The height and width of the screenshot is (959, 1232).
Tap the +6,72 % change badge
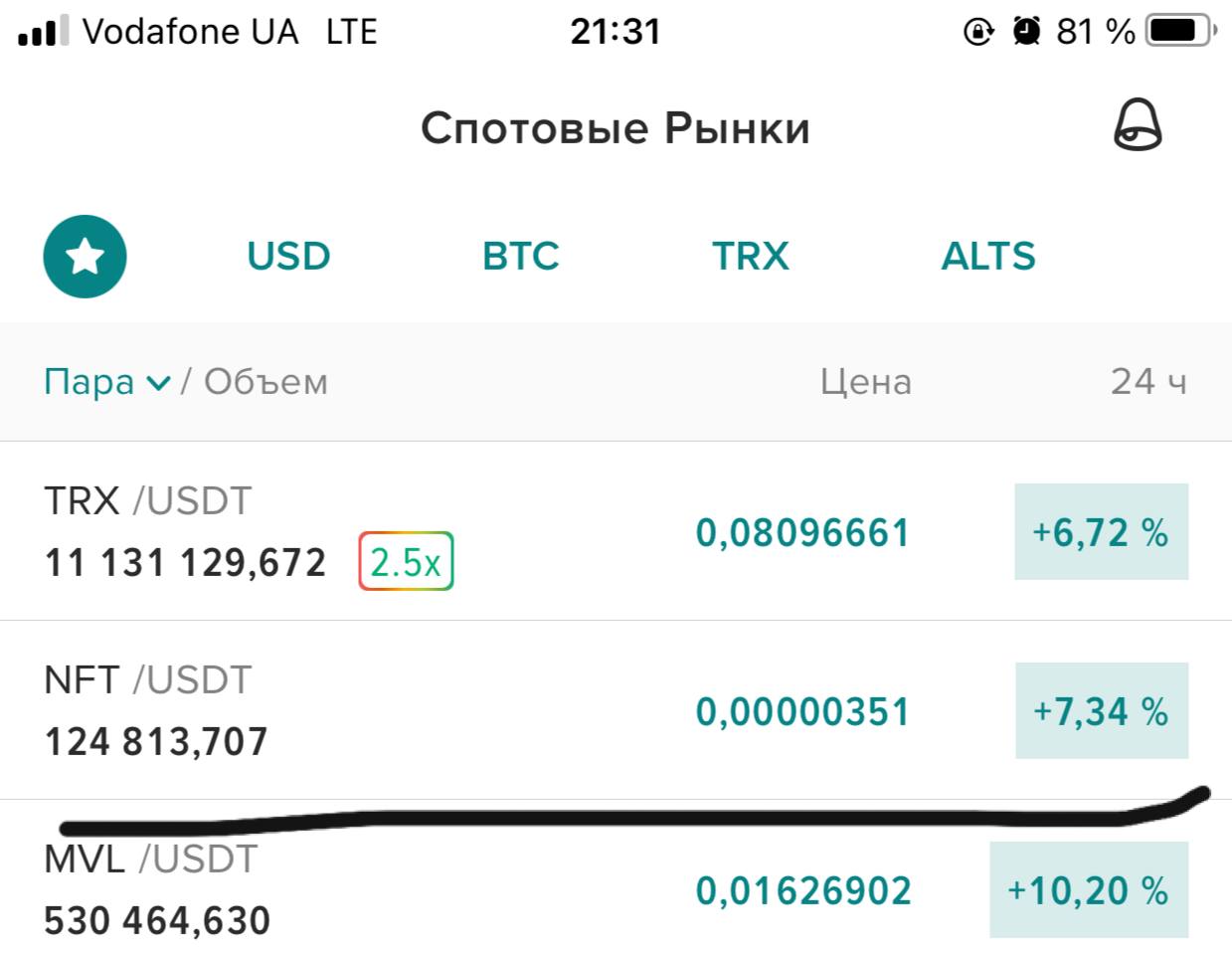point(1102,532)
